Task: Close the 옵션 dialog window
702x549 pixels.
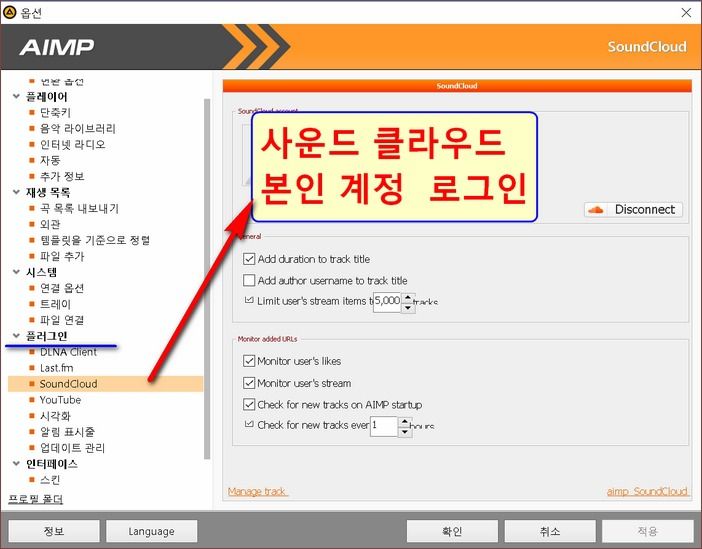Action: (x=686, y=13)
